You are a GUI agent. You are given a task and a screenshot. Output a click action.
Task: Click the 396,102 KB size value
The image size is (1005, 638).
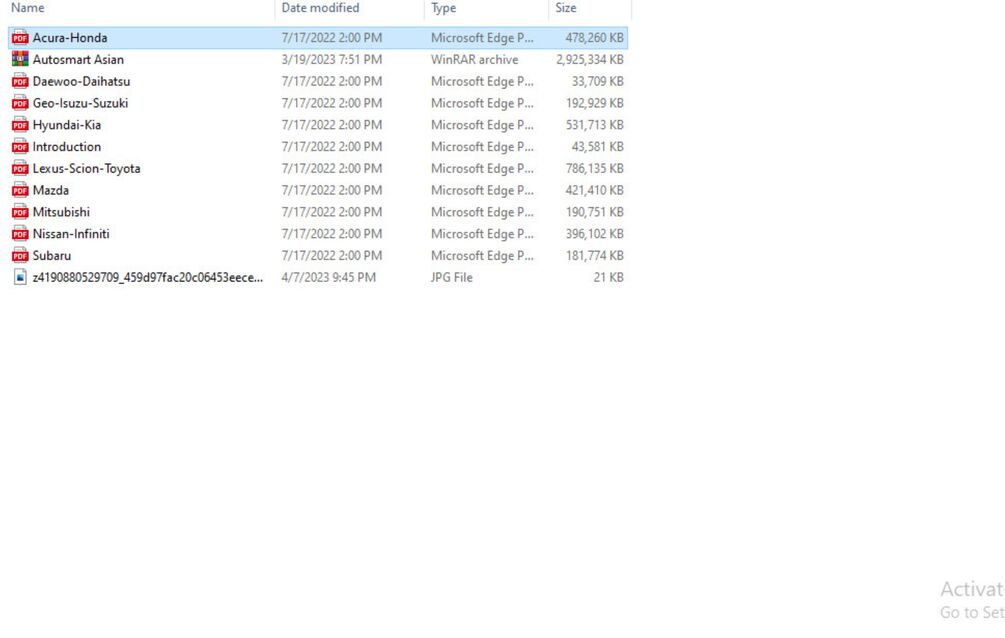594,234
